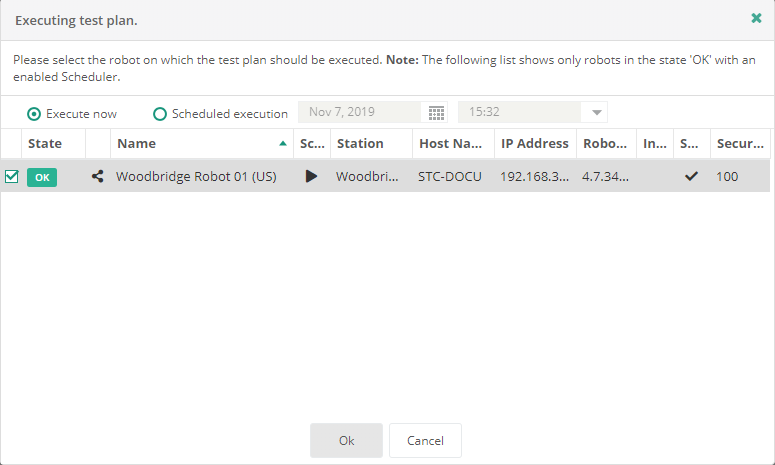Click the green OK state badge
Screen dimensions: 775x465
tap(42, 177)
